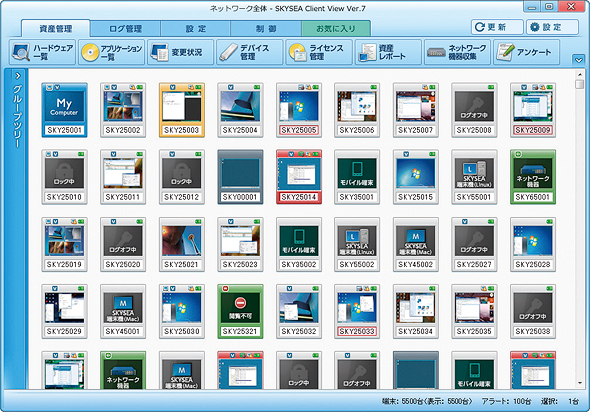
Task: Select Mac terminal SKY45002
Action: [416, 244]
